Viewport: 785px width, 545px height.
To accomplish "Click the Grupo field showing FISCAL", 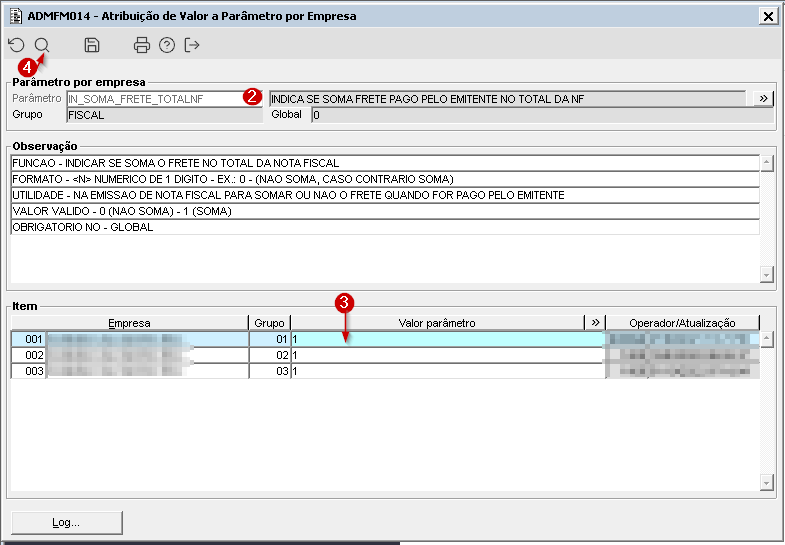I will [165, 115].
